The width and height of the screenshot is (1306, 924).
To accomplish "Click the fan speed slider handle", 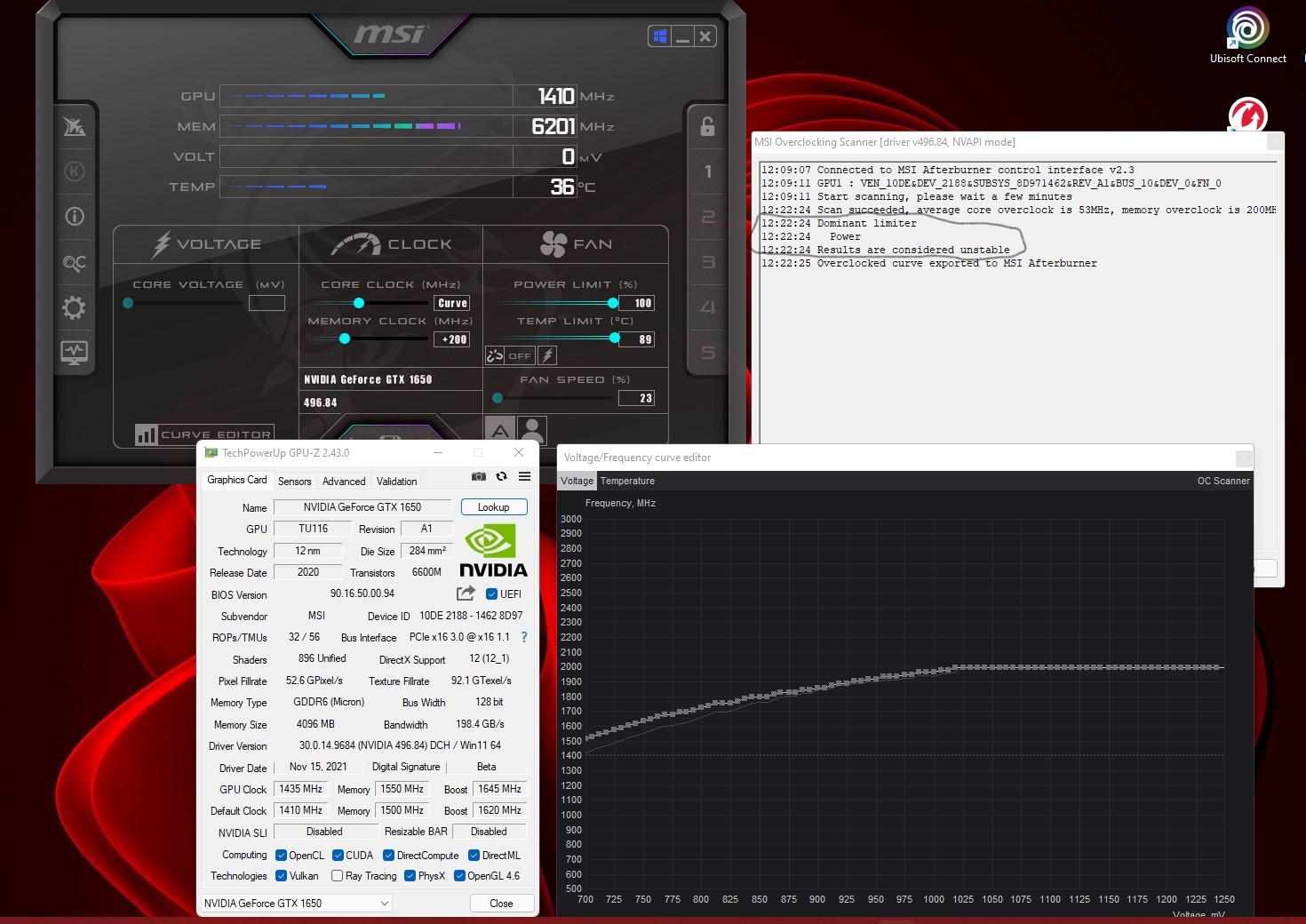I will 498,398.
